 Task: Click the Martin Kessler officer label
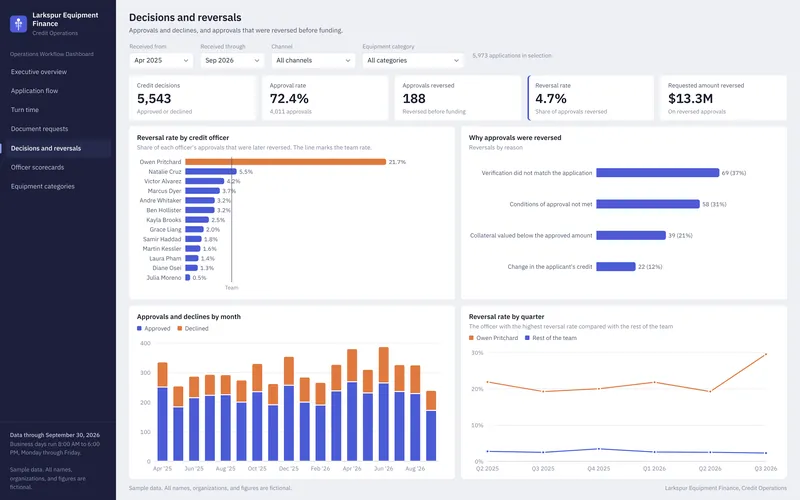pos(162,249)
